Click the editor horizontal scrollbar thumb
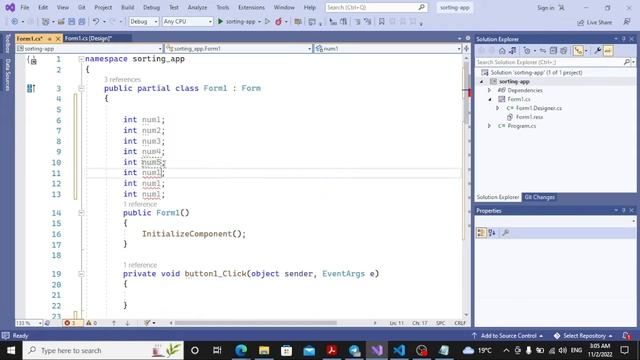640x360 pixels. [256, 323]
